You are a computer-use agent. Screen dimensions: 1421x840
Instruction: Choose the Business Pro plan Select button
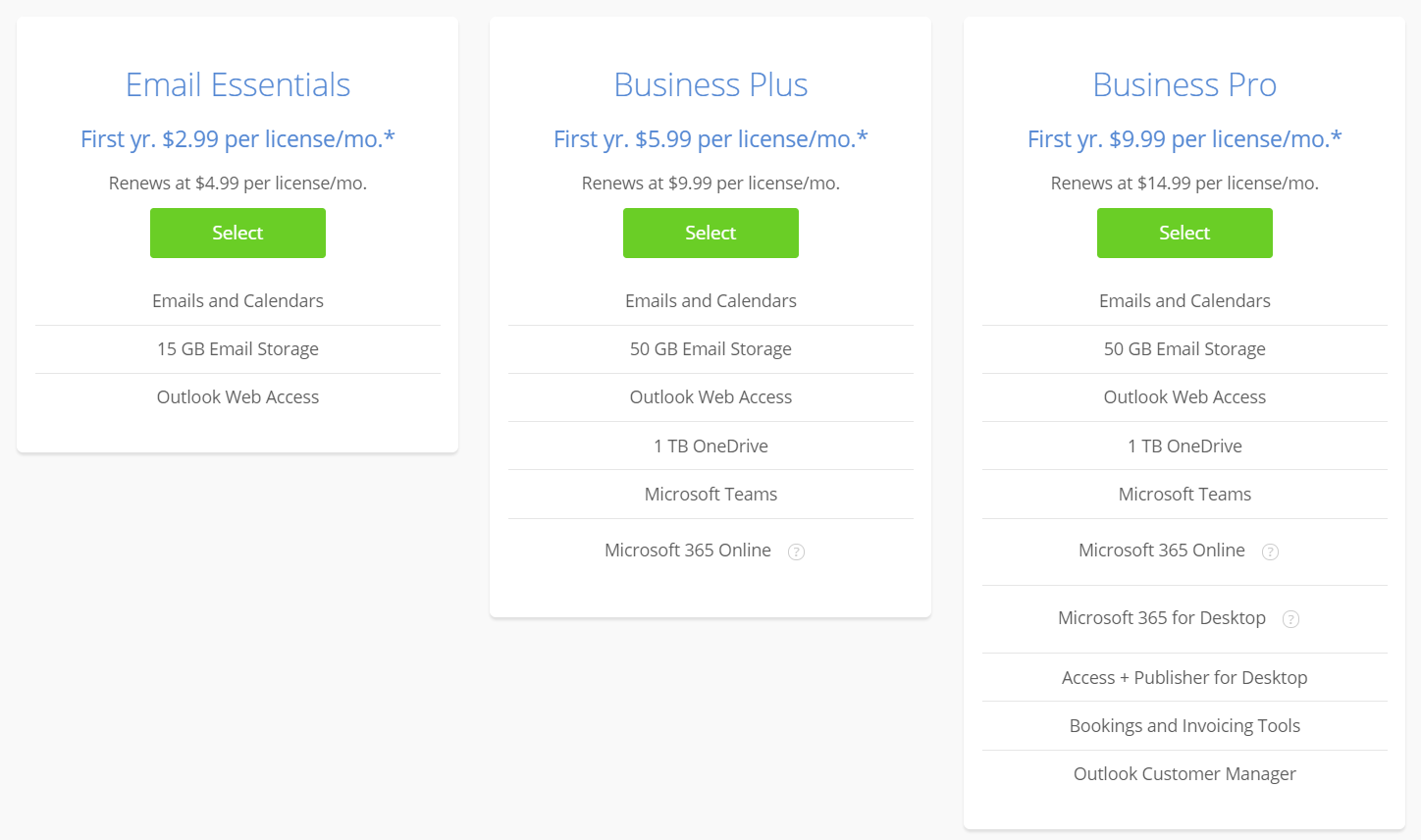[x=1184, y=233]
